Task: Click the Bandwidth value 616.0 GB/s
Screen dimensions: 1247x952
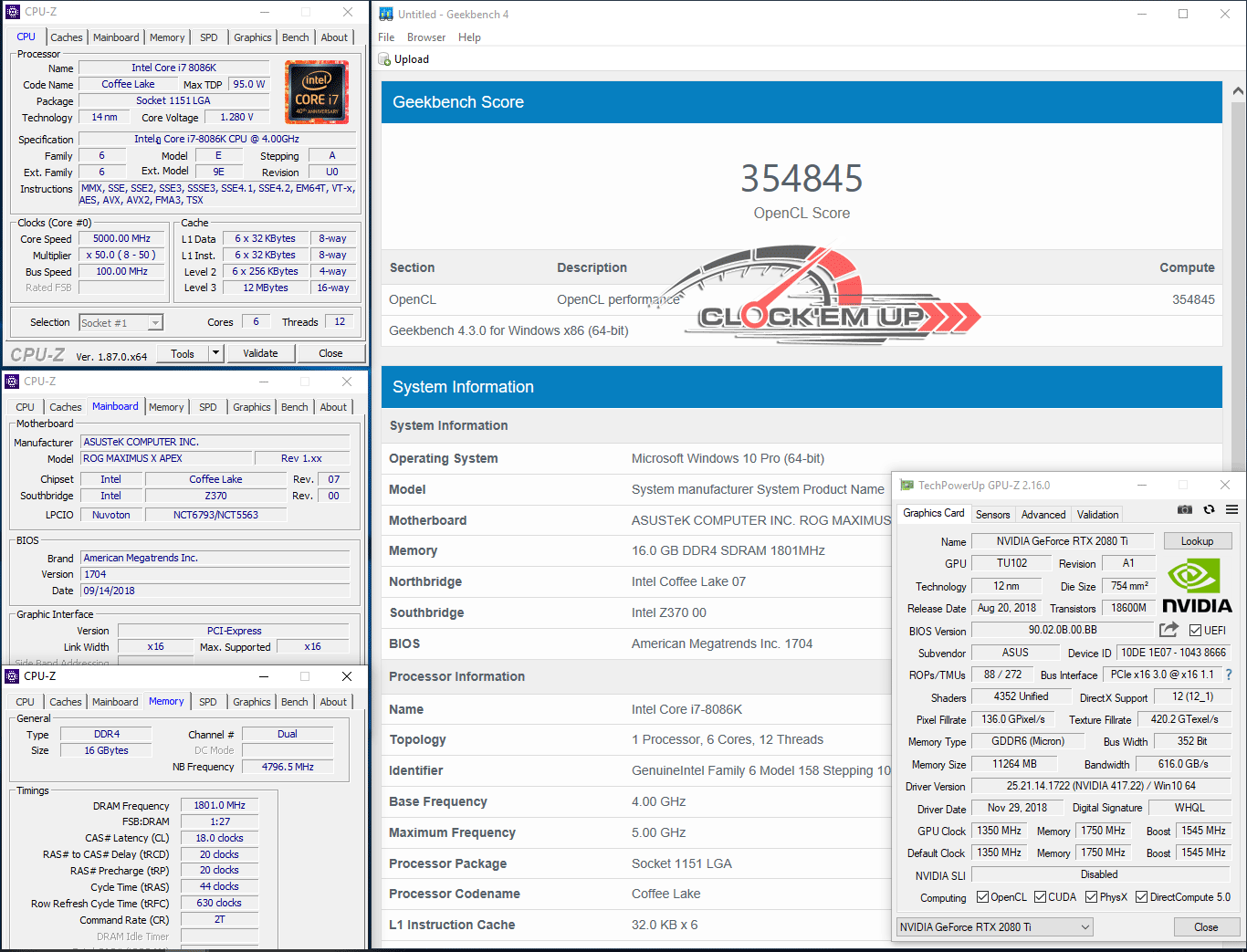Action: point(1183,764)
